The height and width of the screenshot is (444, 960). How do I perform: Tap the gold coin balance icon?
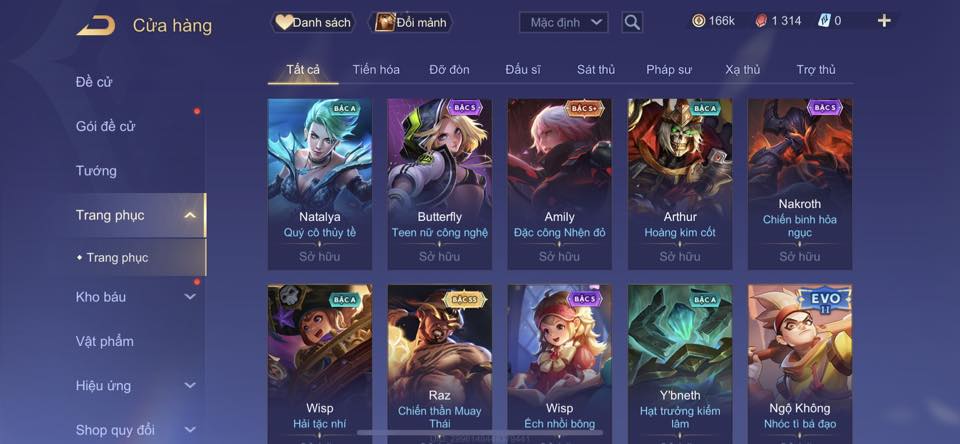tap(698, 21)
